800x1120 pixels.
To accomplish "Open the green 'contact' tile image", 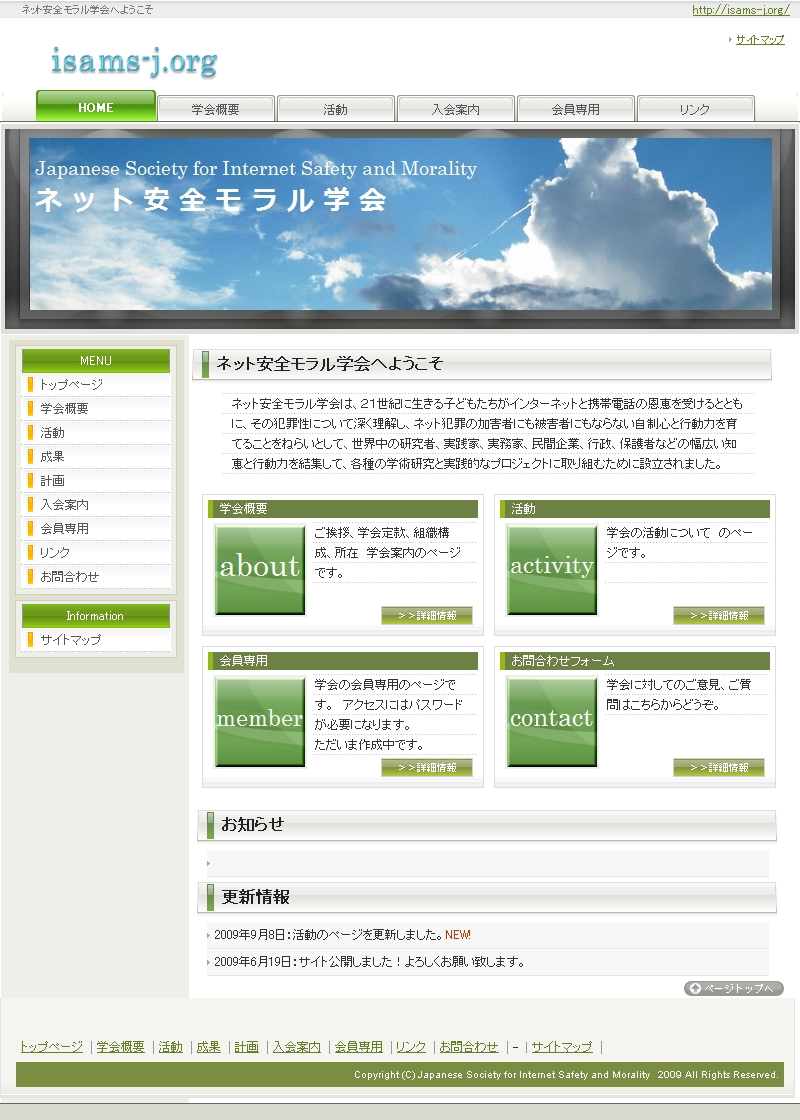I will coord(551,721).
